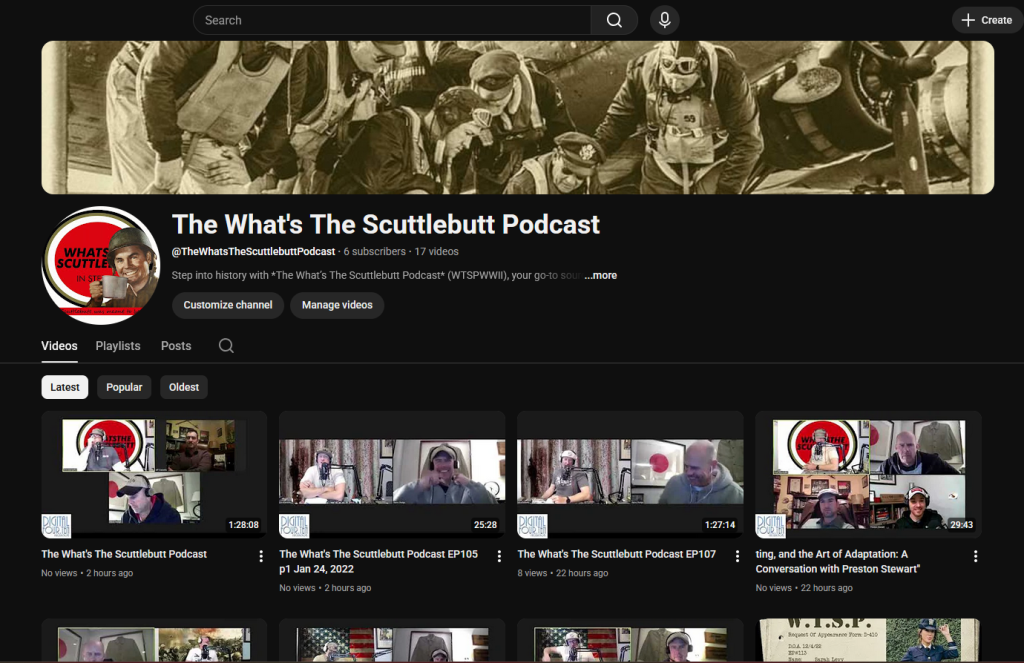Open the channel tab search icon

226,346
